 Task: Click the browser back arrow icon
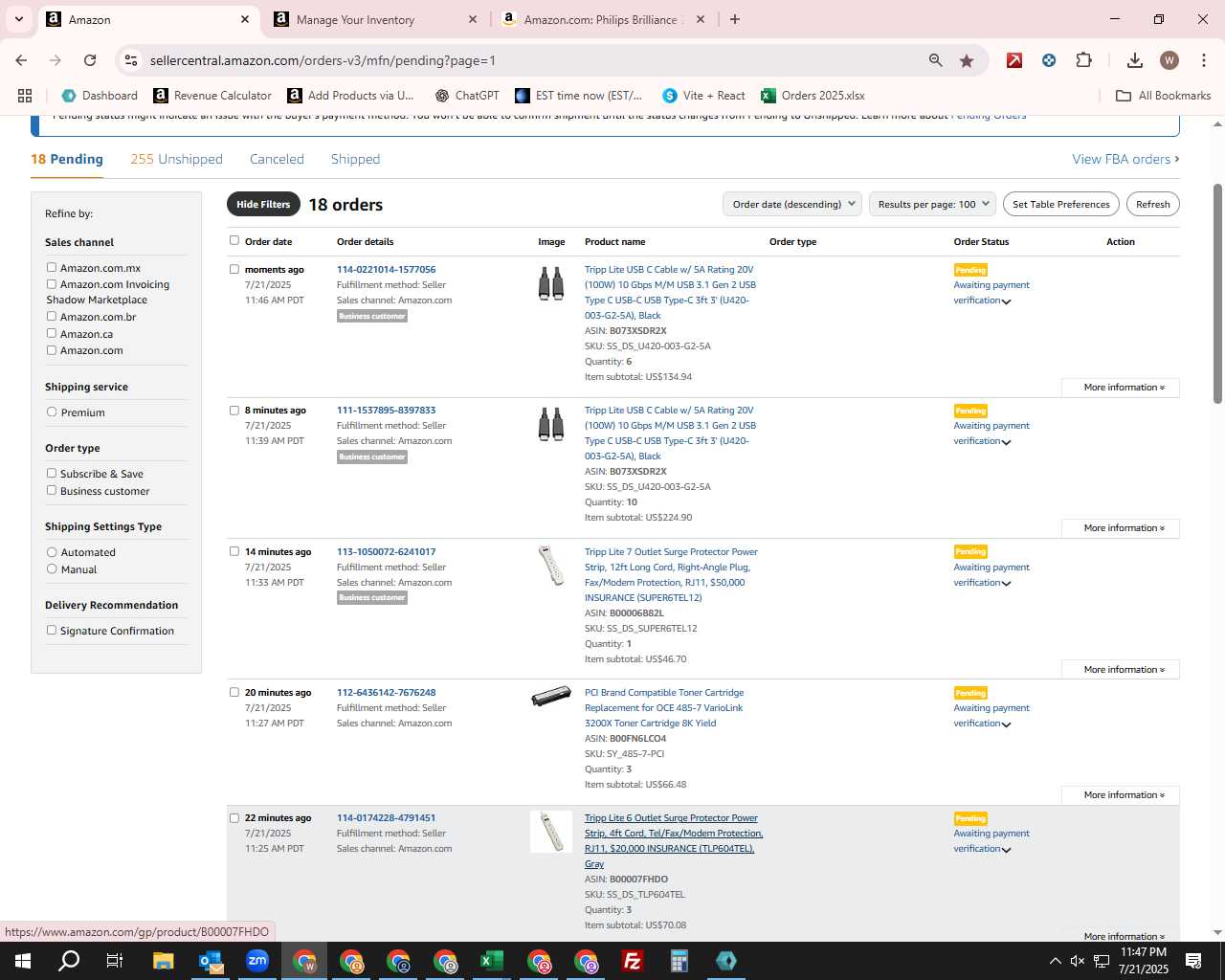tap(21, 60)
